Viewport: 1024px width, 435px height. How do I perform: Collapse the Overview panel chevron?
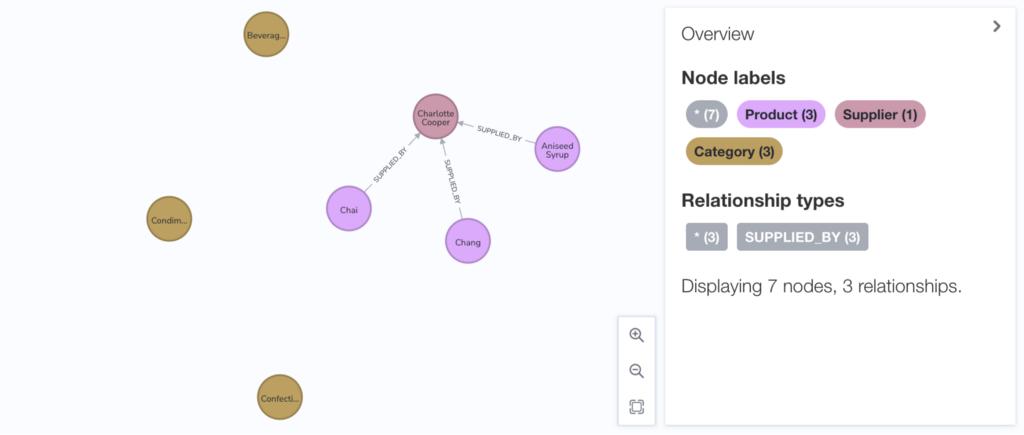[997, 27]
